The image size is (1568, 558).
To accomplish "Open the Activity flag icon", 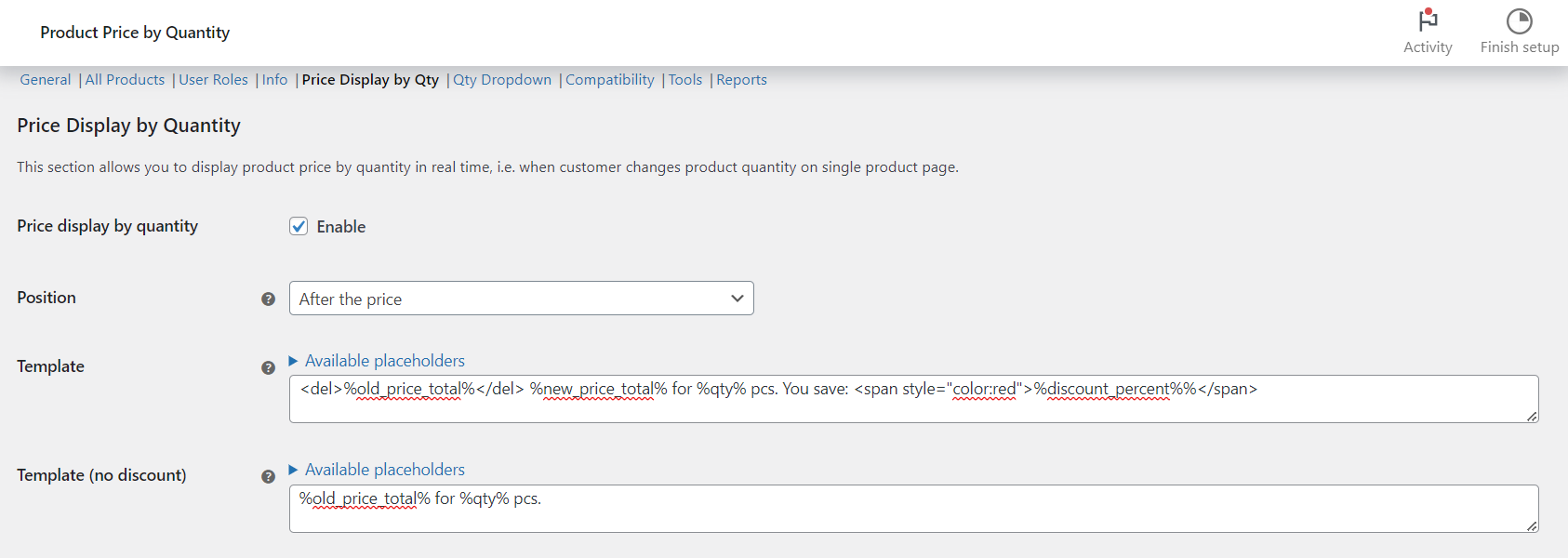I will tap(1428, 20).
